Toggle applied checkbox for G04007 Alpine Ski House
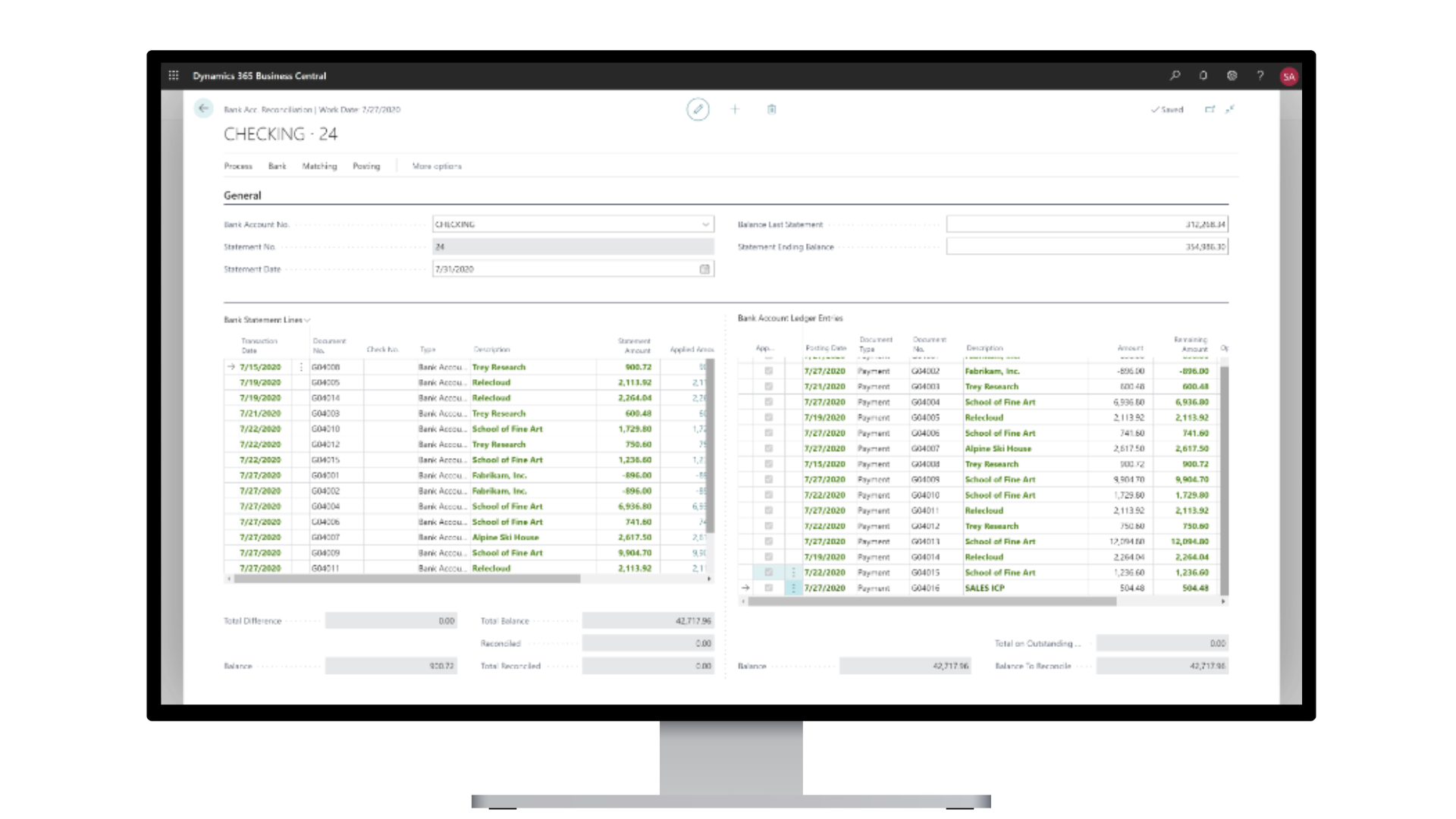1456x819 pixels. [x=768, y=448]
